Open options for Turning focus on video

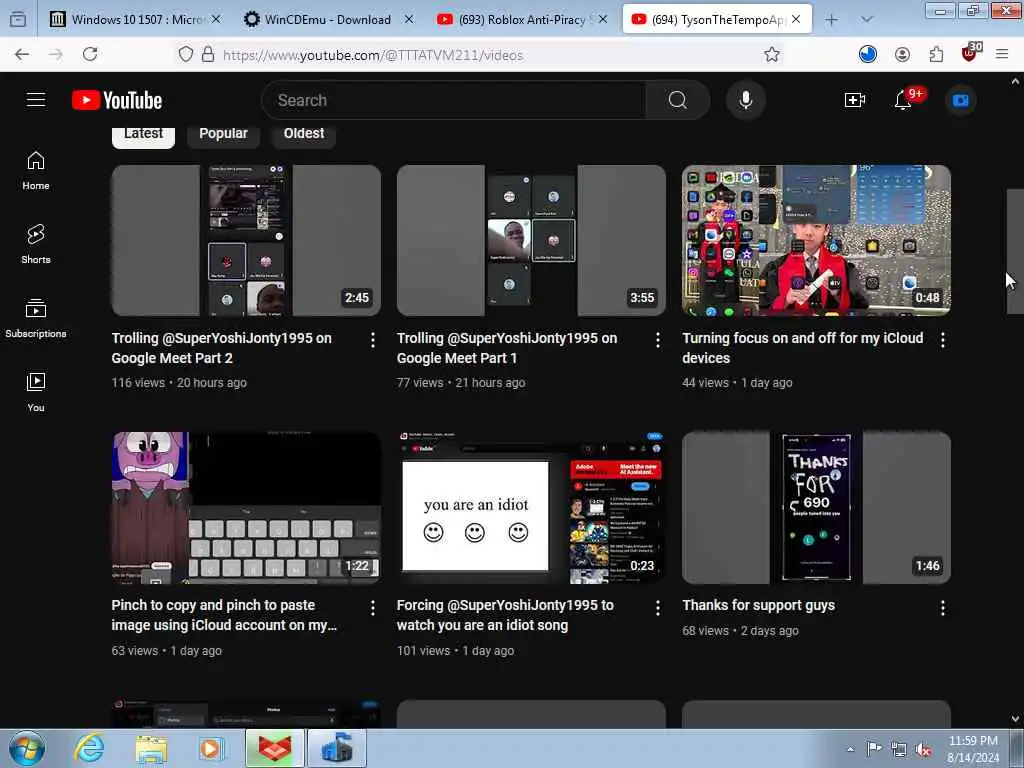click(x=942, y=340)
